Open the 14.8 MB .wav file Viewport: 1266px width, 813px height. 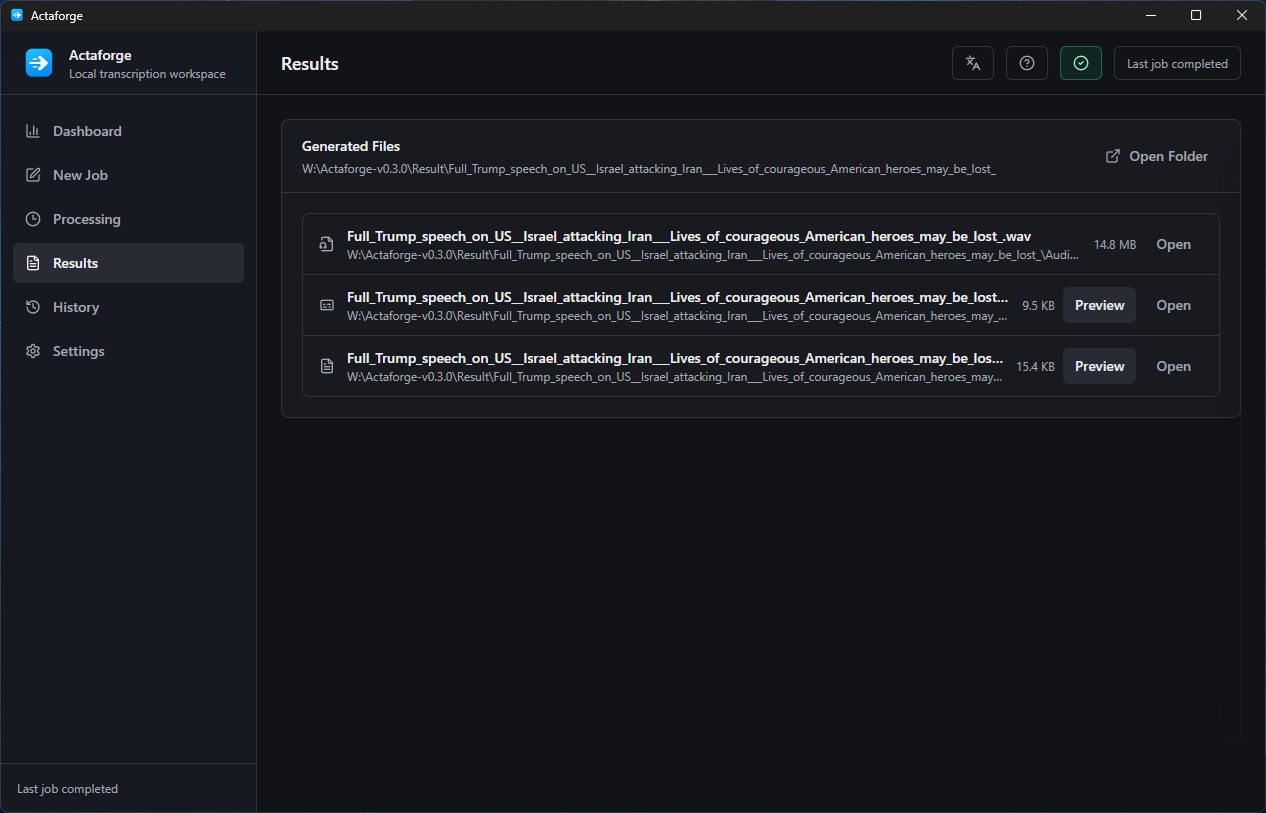point(1173,244)
